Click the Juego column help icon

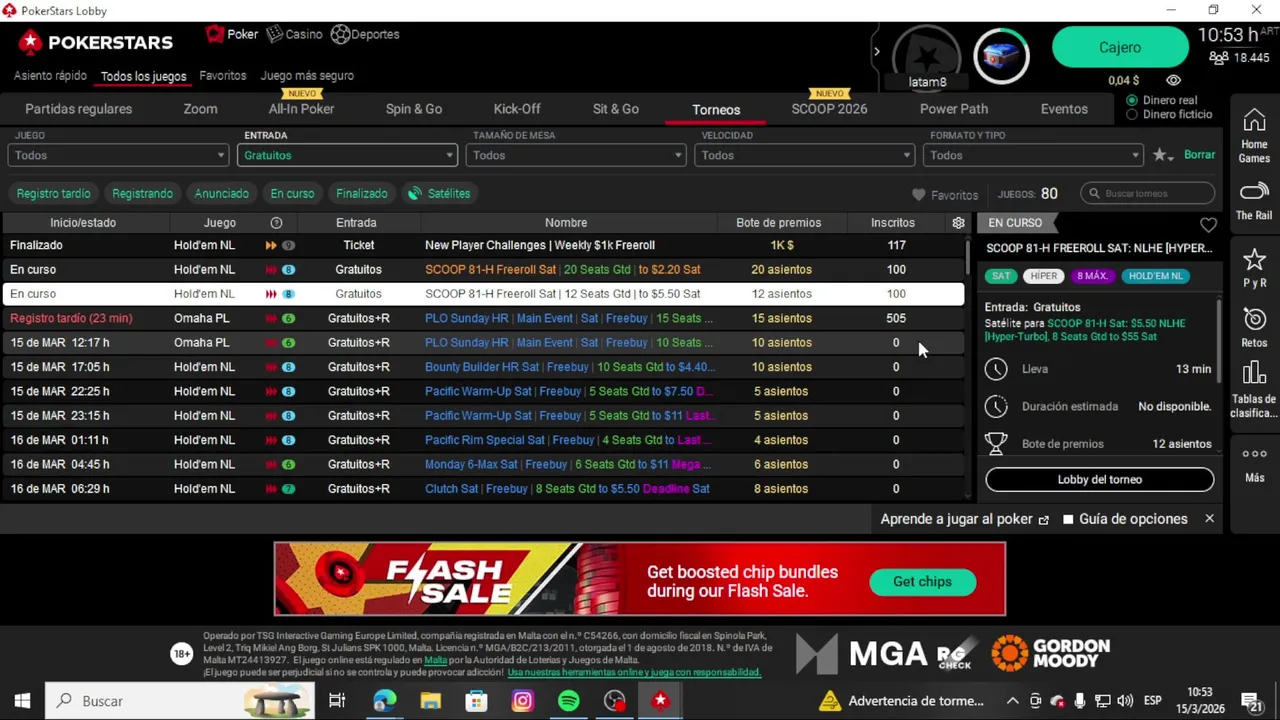point(276,223)
